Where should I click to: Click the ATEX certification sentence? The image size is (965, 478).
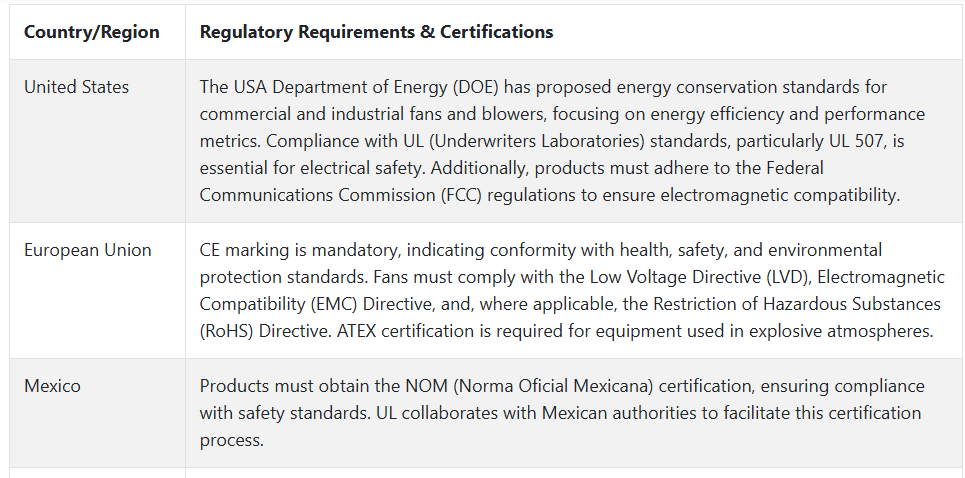pos(635,332)
